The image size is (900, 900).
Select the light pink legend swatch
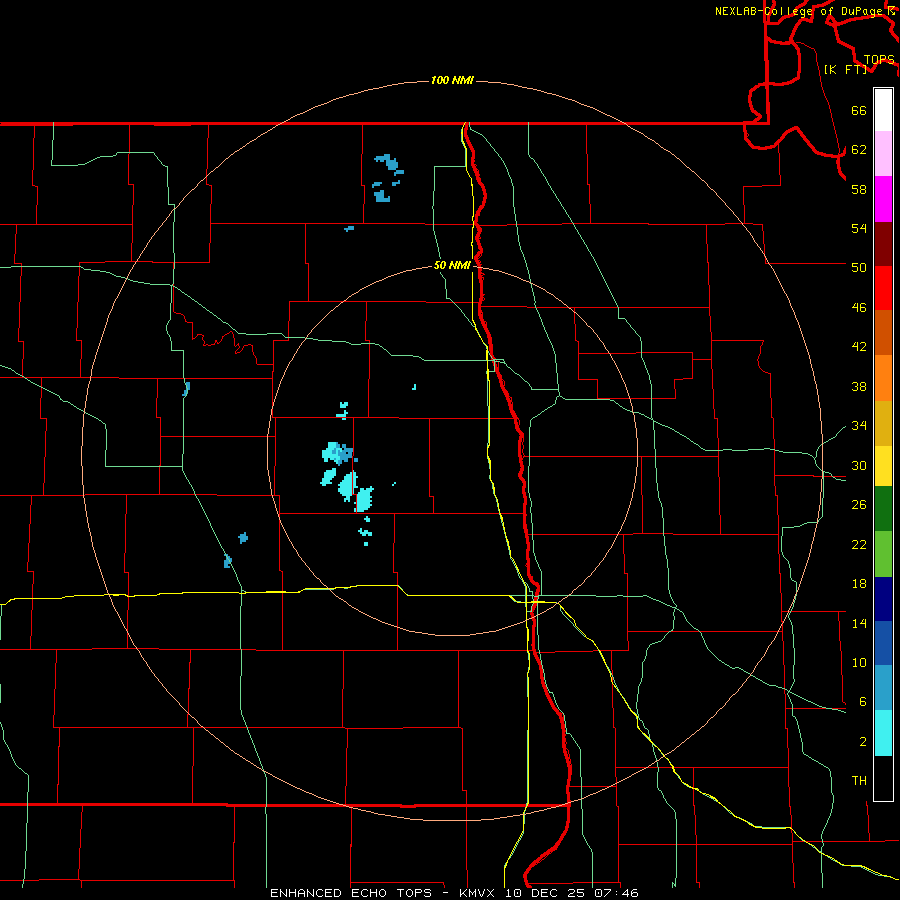tap(883, 153)
